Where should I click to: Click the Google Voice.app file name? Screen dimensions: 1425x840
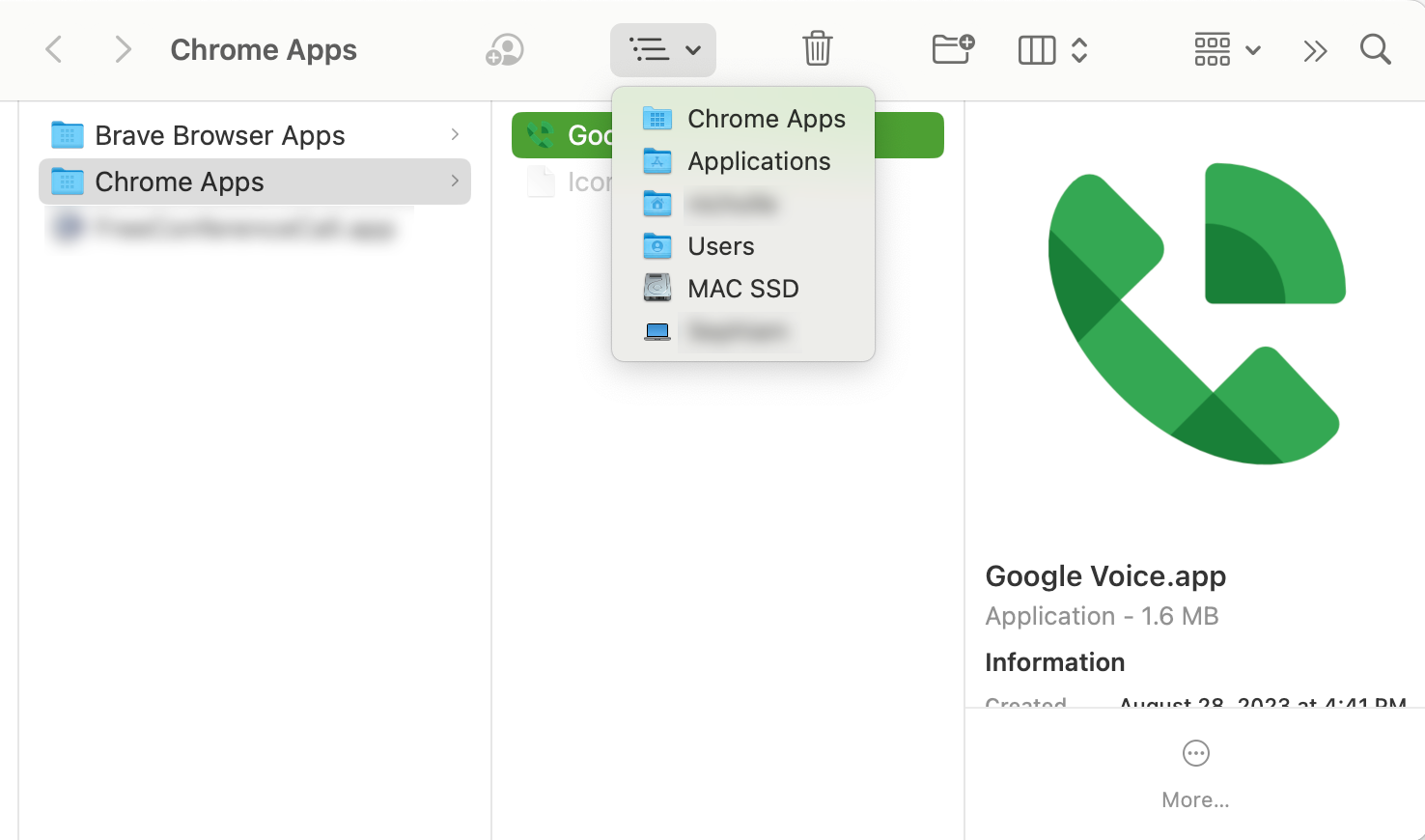coord(1105,576)
